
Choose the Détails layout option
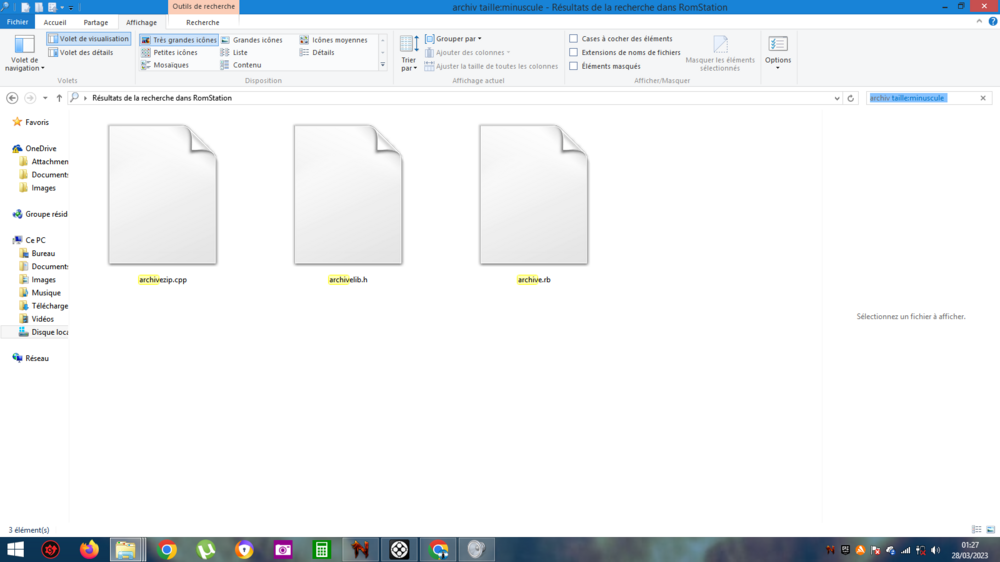pos(322,52)
